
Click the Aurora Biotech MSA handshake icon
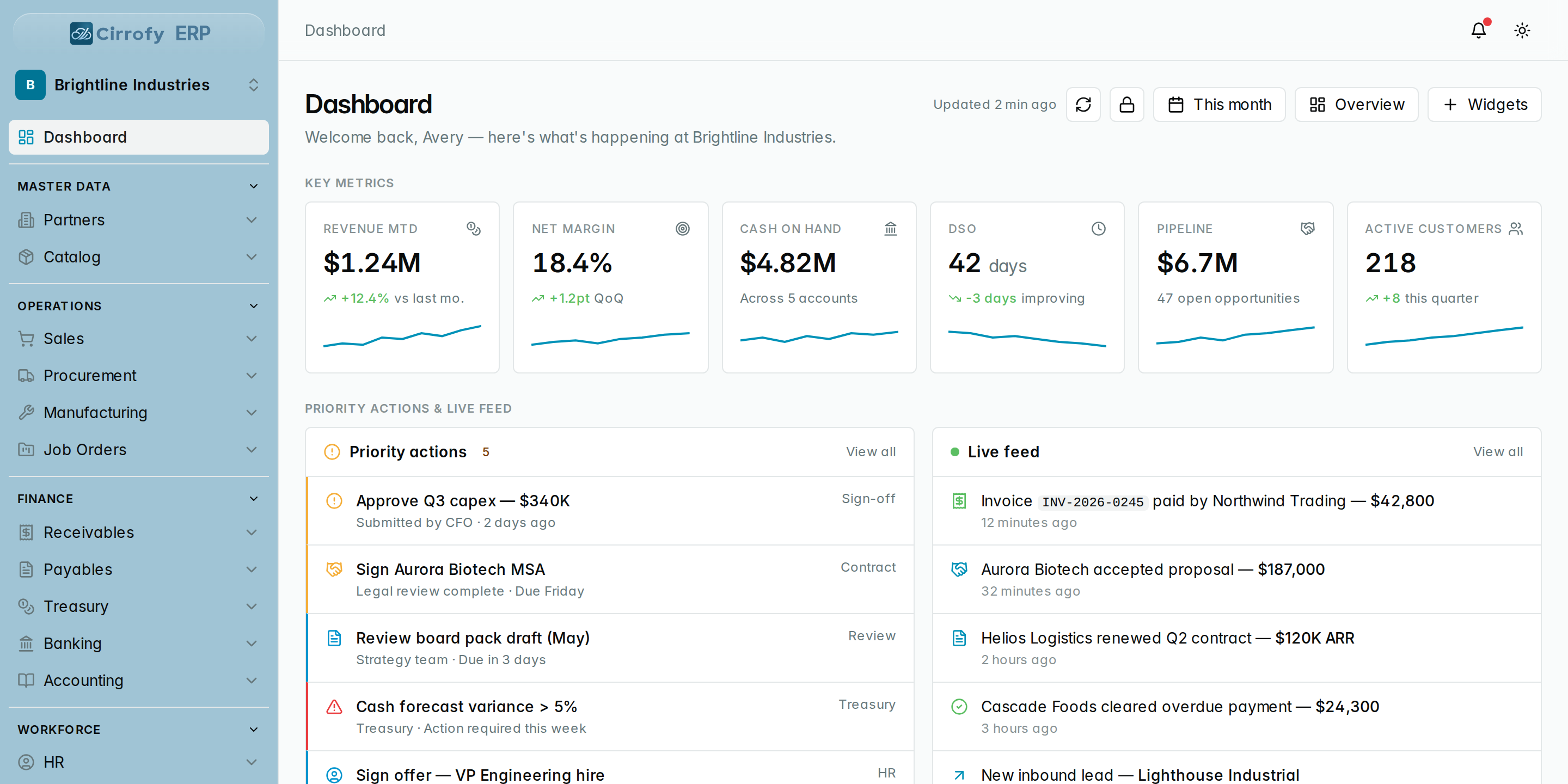[334, 569]
